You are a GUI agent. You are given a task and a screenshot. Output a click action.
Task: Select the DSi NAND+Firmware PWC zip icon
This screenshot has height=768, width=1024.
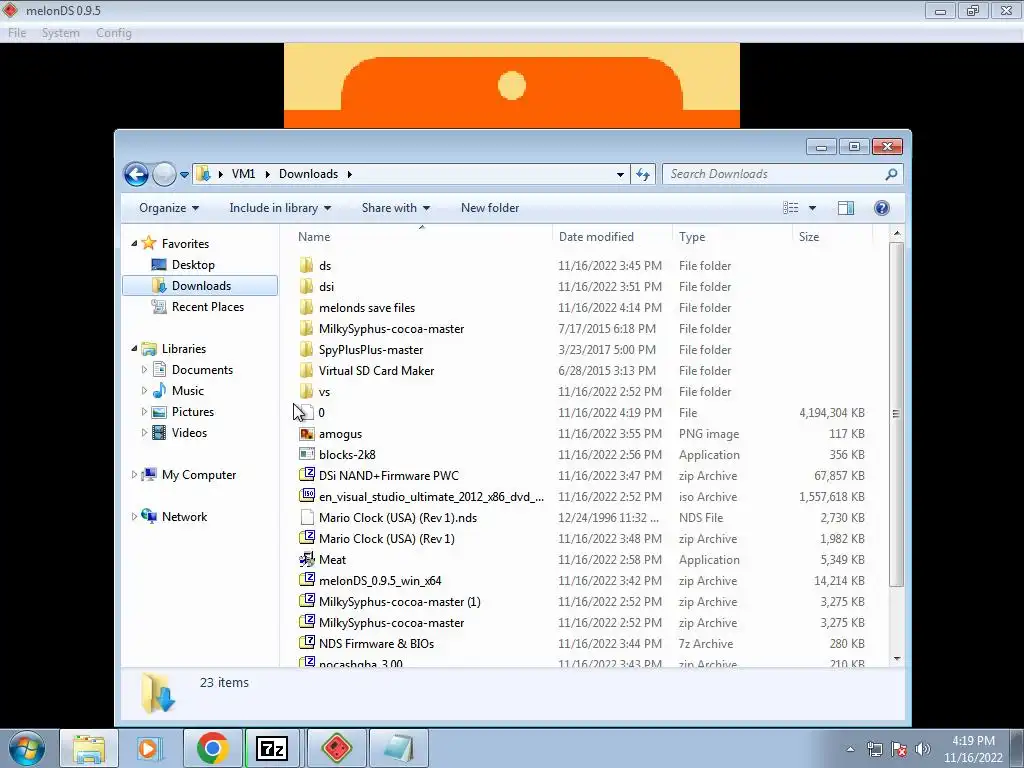click(x=306, y=475)
